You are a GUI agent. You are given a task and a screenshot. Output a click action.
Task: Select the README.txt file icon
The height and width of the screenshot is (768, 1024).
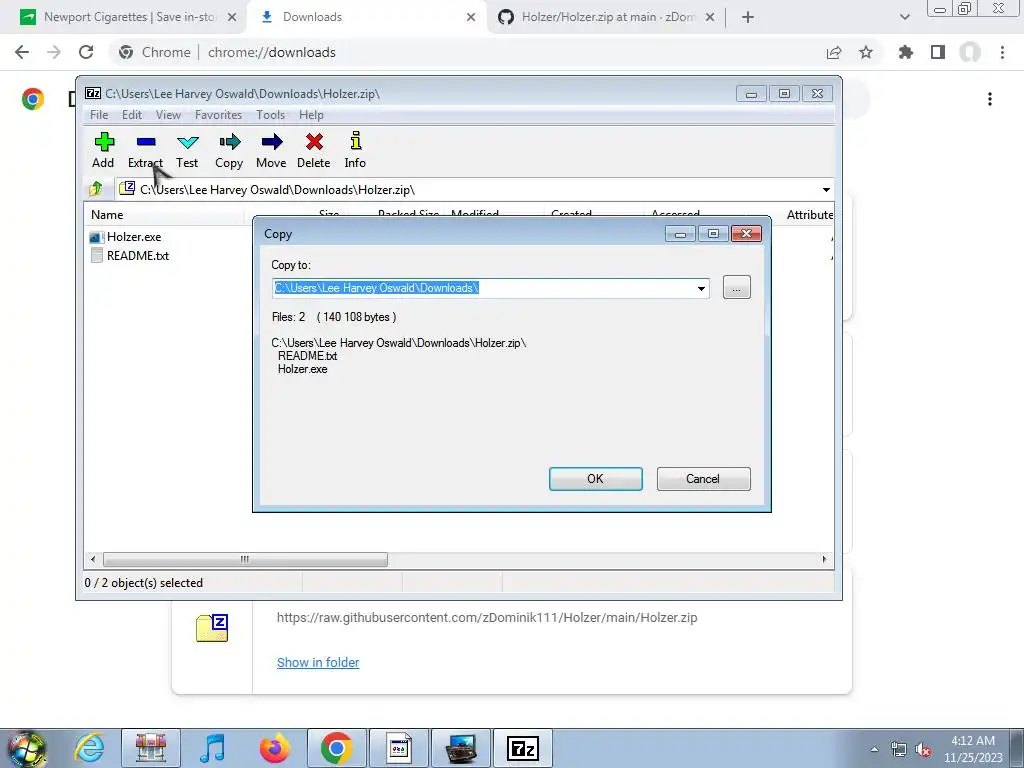97,255
